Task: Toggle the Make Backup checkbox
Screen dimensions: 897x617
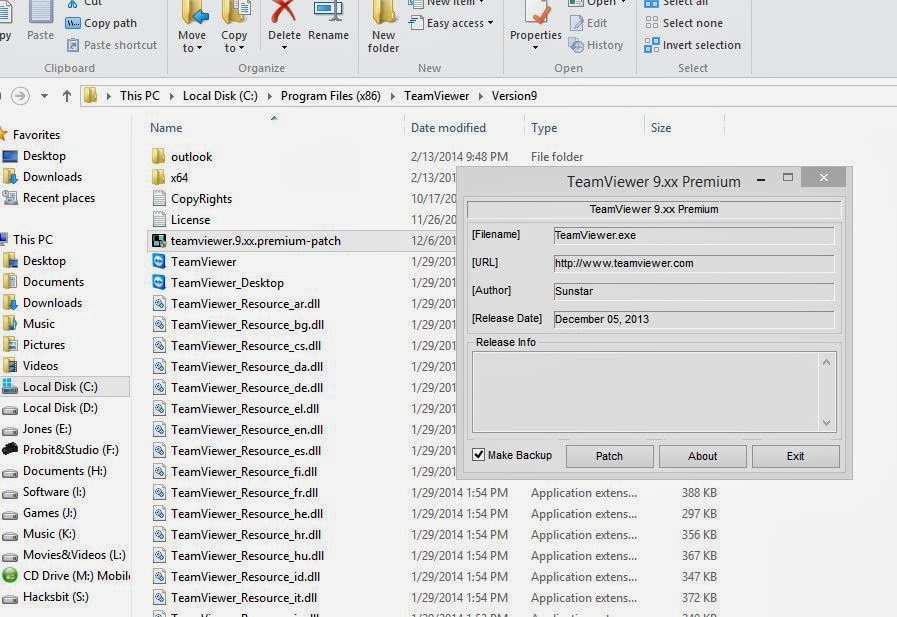Action: (x=478, y=455)
